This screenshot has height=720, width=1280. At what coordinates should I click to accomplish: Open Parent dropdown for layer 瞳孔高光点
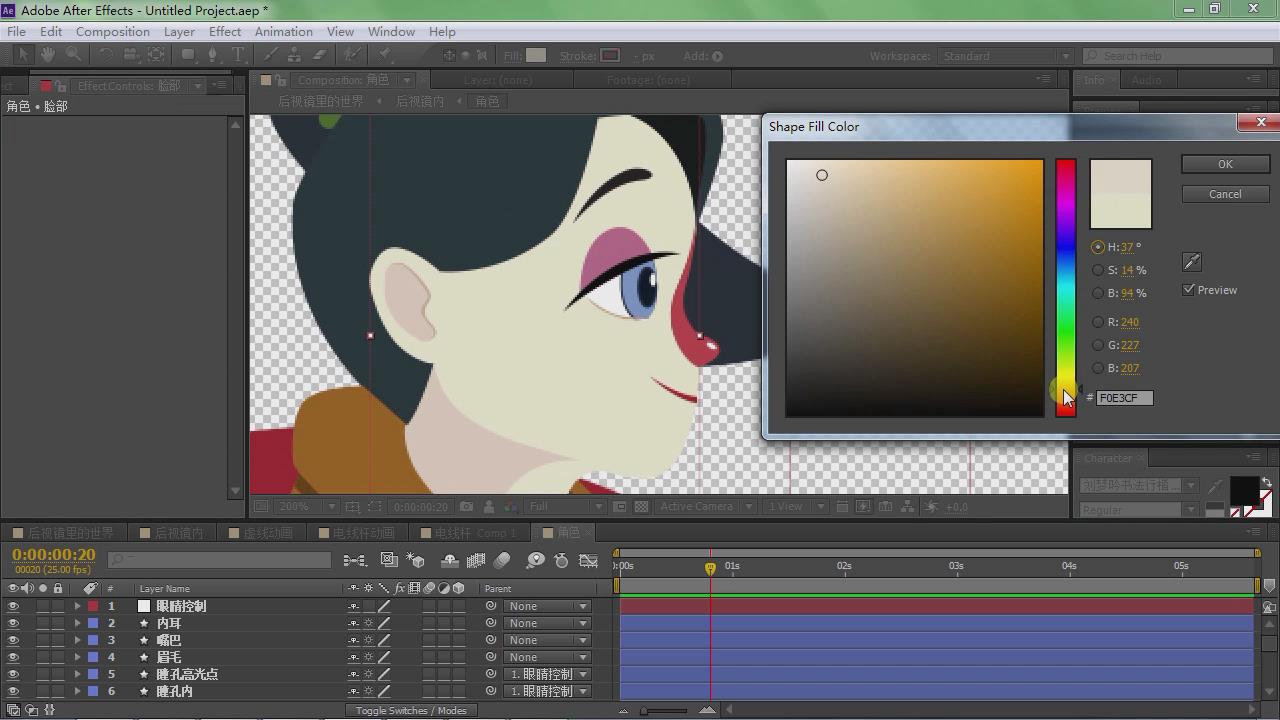click(547, 674)
